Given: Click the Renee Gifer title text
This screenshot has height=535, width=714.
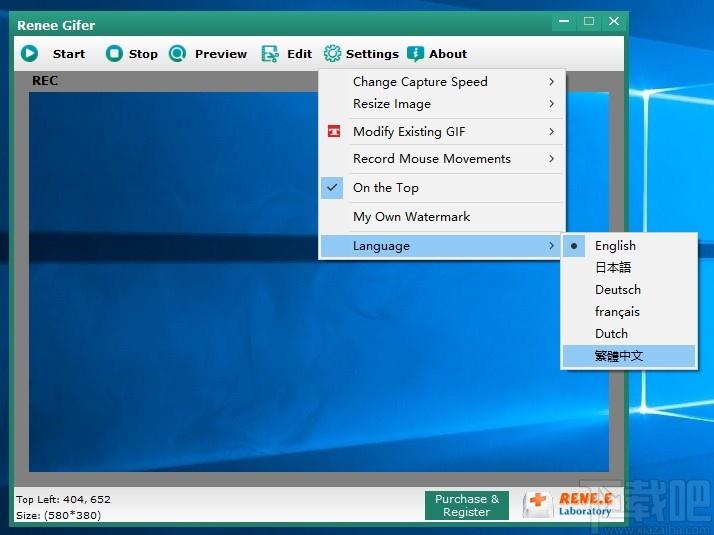Looking at the screenshot, I should [56, 25].
